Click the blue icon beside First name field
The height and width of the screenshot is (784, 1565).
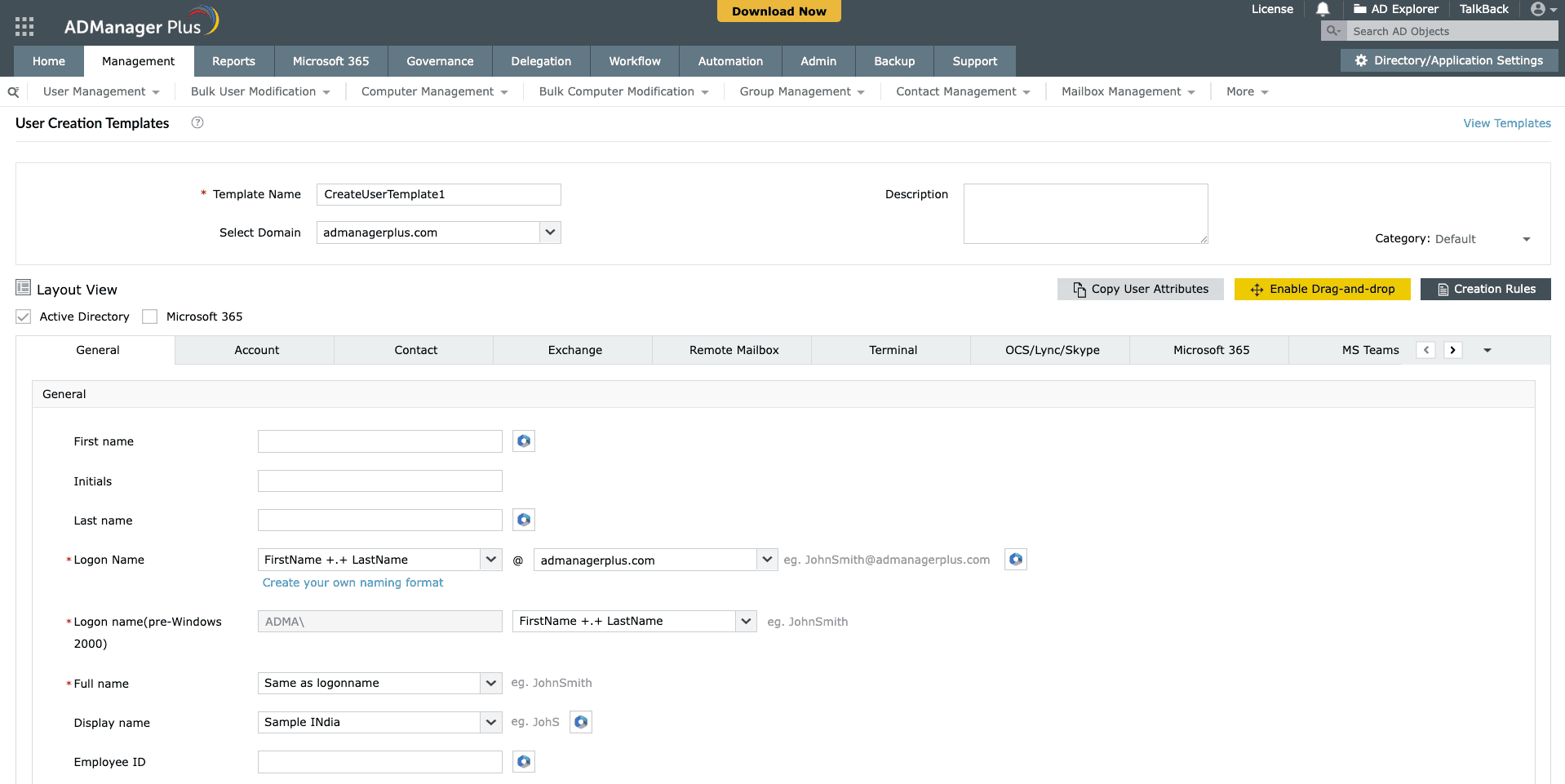[523, 441]
